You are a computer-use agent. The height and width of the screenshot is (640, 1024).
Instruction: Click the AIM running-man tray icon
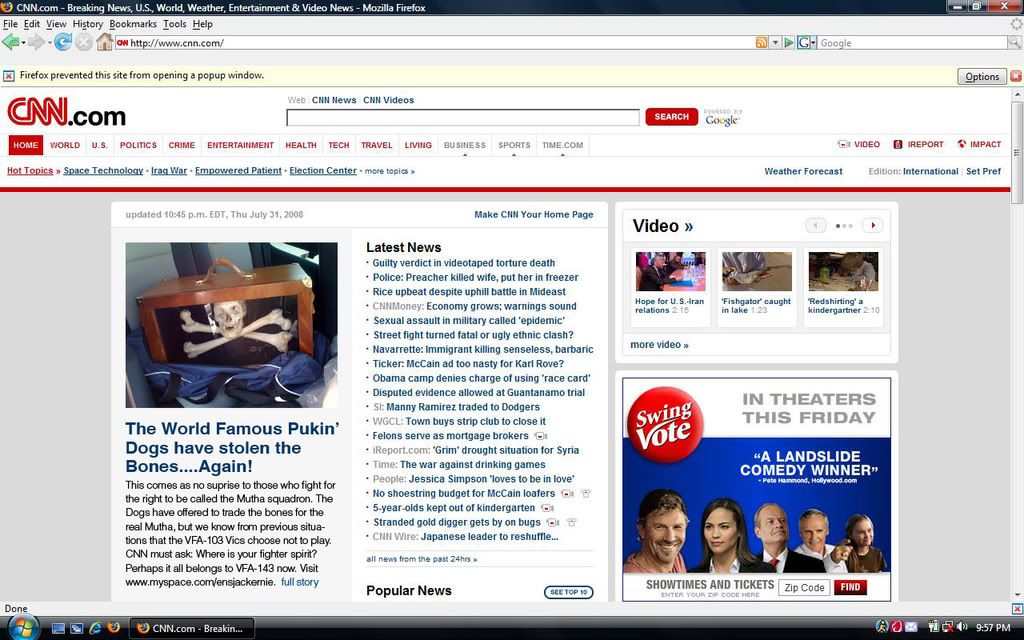pos(882,627)
